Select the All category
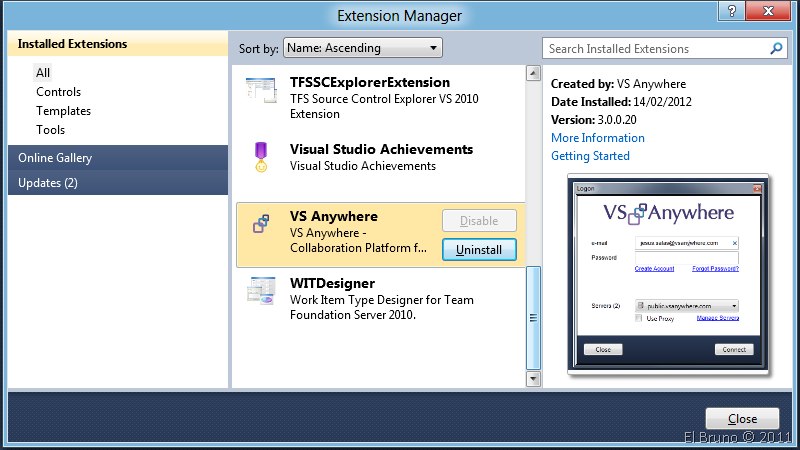800x450 pixels. [x=43, y=73]
